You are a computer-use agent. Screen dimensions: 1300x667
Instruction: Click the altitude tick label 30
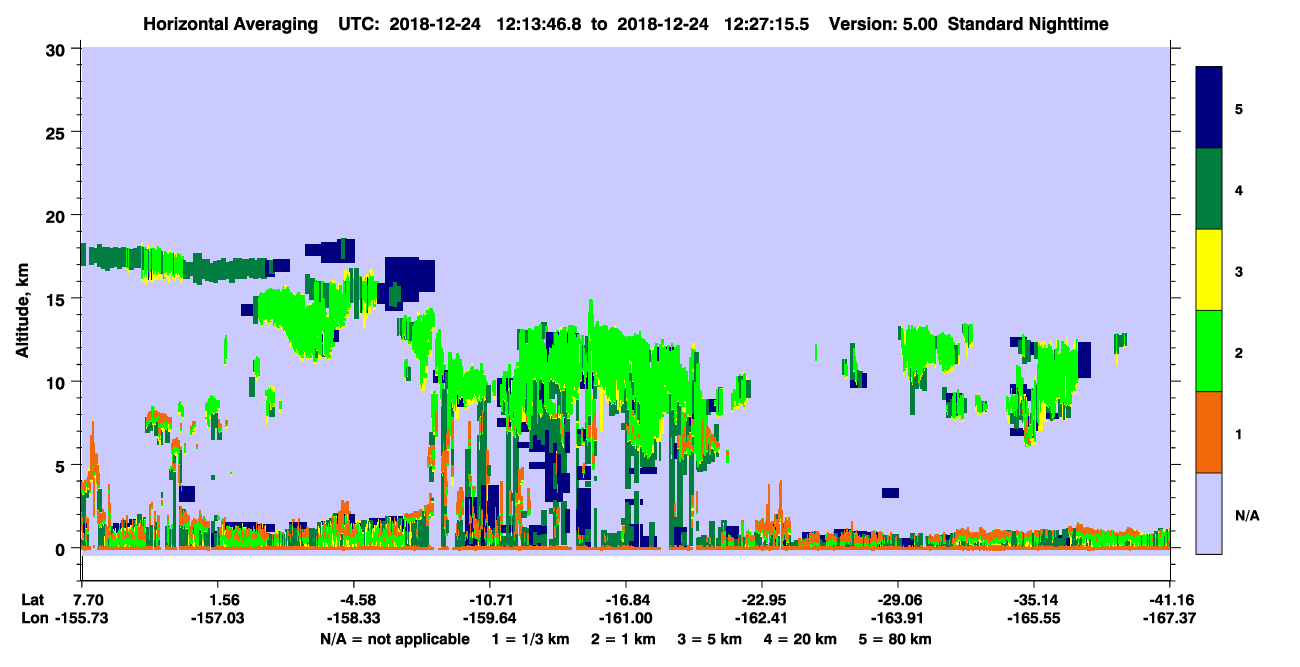(58, 49)
